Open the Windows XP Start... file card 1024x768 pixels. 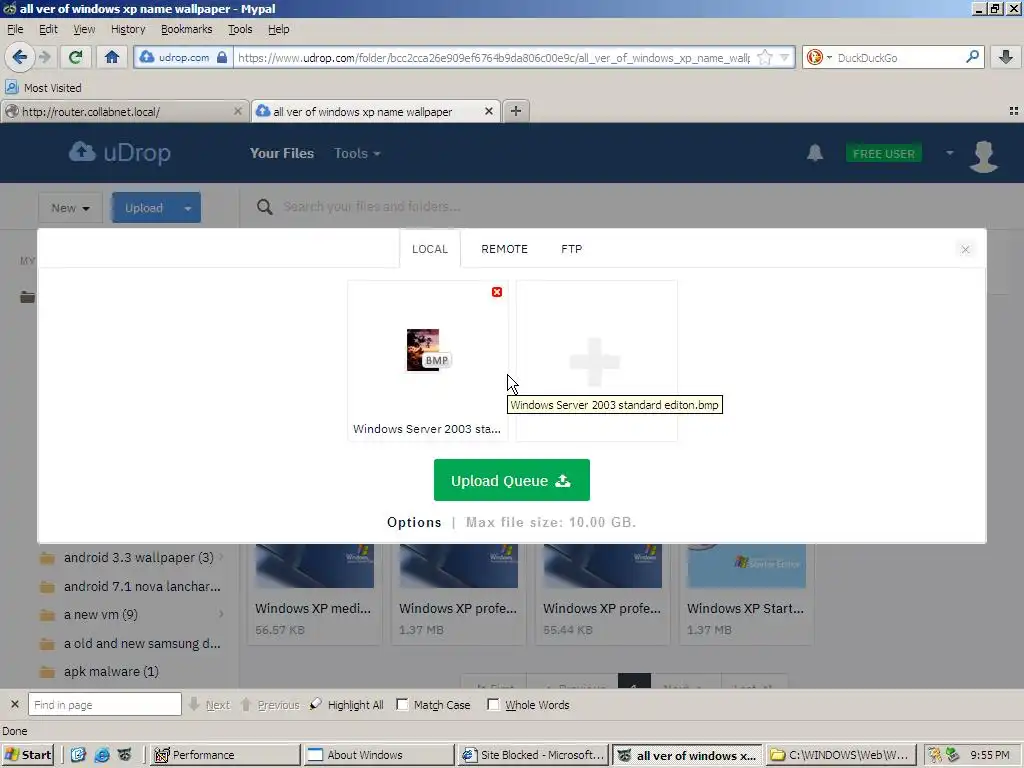tap(746, 594)
